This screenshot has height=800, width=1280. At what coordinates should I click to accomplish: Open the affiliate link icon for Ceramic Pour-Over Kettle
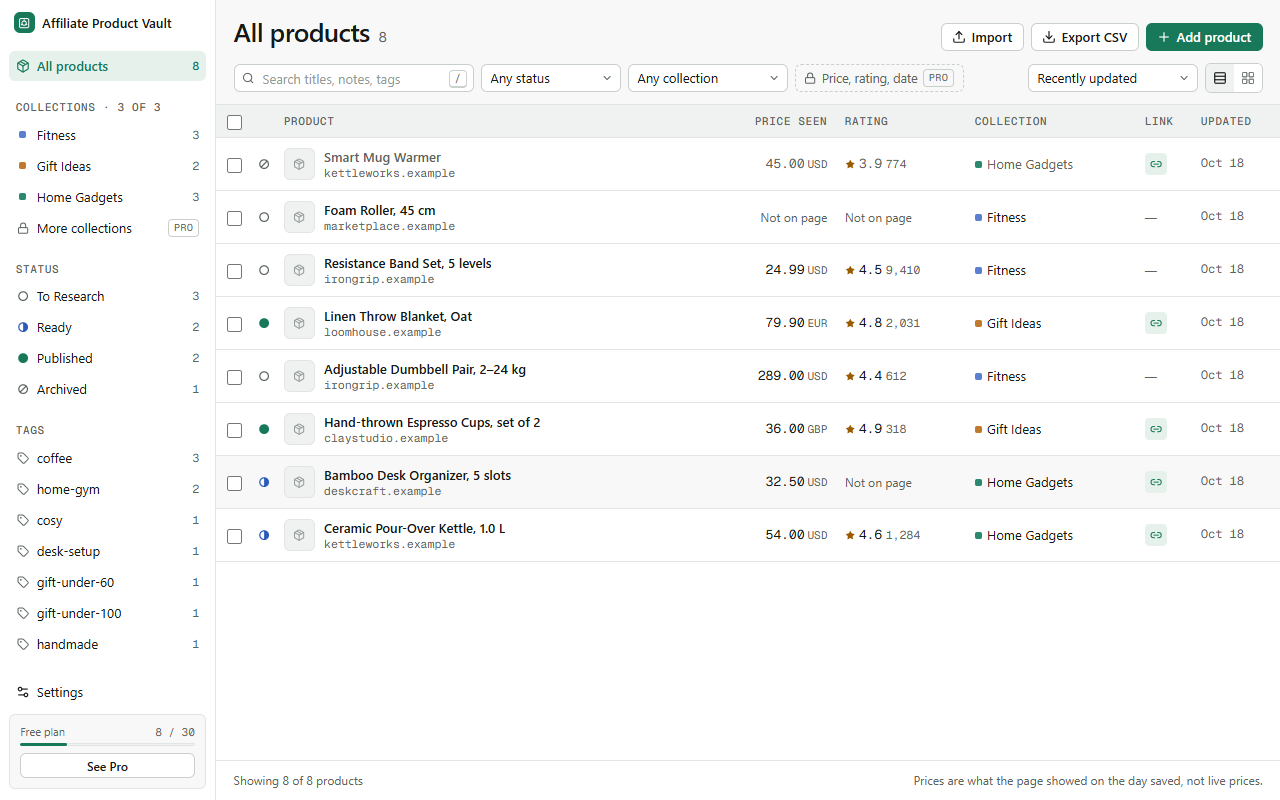click(1156, 535)
